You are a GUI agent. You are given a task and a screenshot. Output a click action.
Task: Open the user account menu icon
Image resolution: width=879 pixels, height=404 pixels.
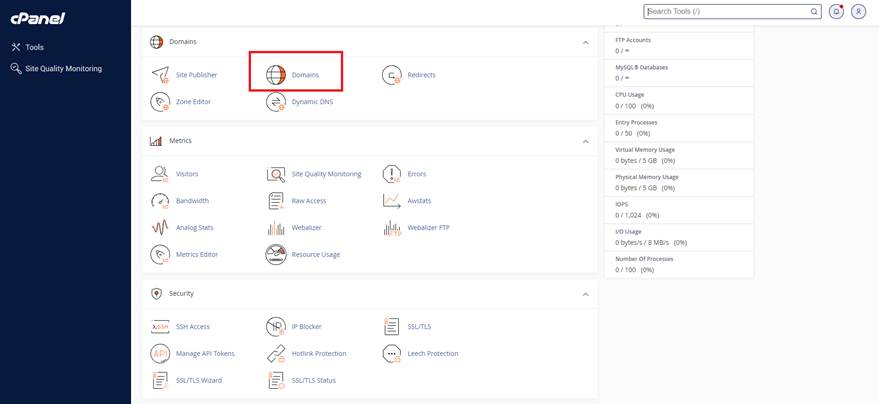(858, 12)
